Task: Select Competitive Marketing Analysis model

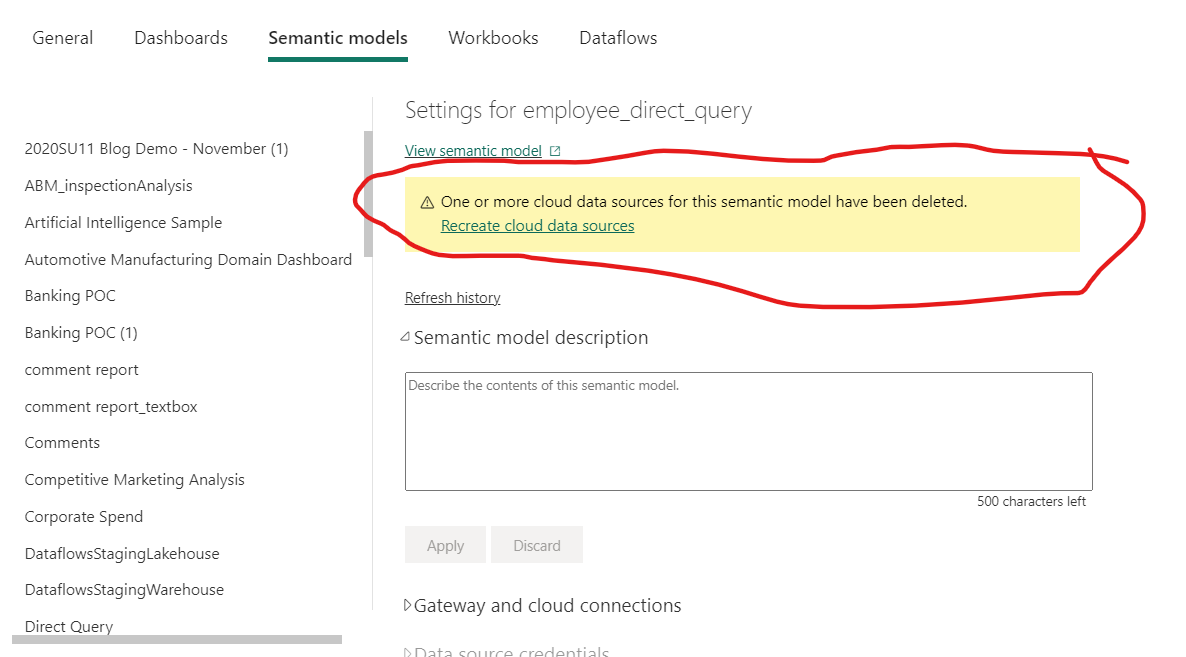Action: point(135,480)
